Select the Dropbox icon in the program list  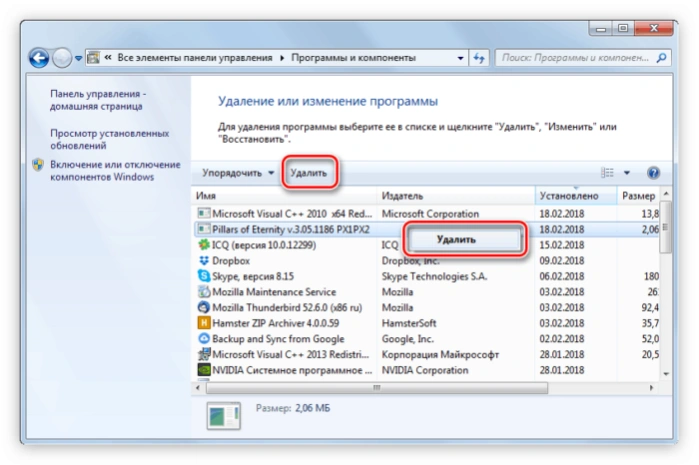[x=204, y=260]
